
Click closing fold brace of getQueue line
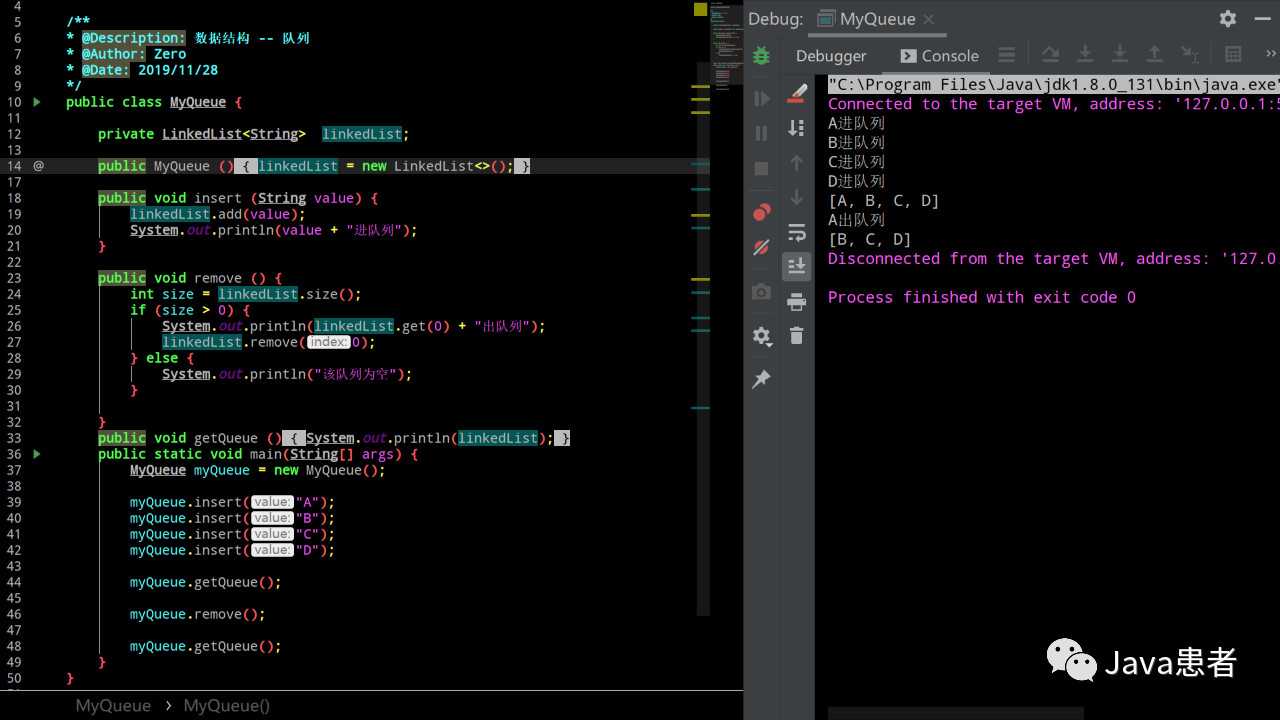[x=562, y=438]
